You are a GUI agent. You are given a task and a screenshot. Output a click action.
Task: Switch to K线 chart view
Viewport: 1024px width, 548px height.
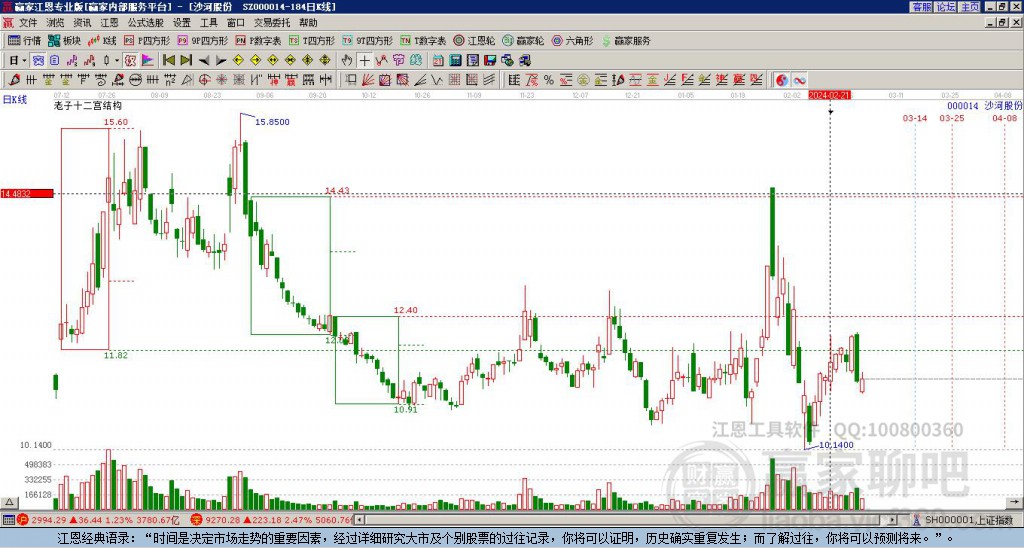click(x=103, y=40)
